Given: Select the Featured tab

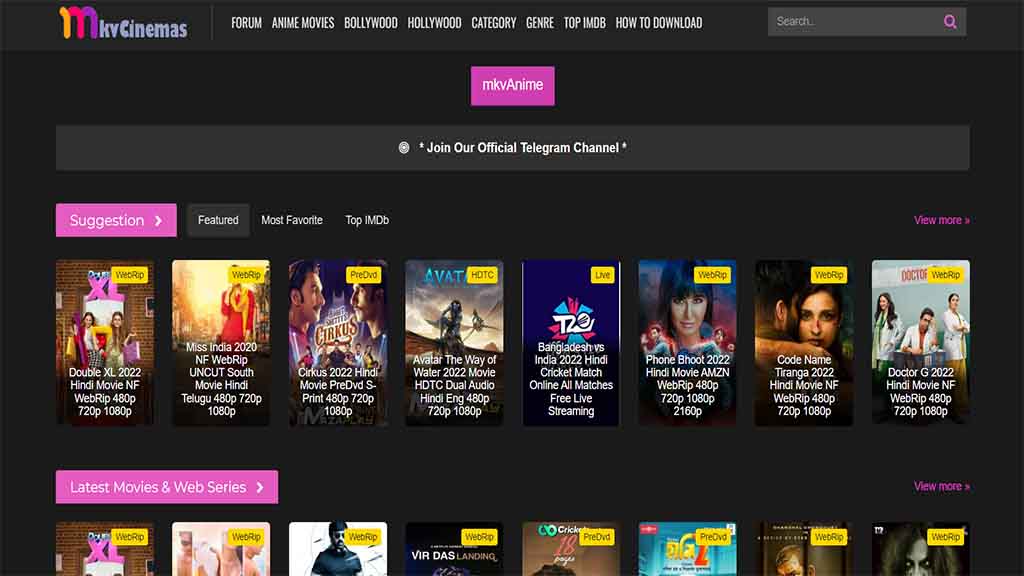Looking at the screenshot, I should click(x=218, y=220).
